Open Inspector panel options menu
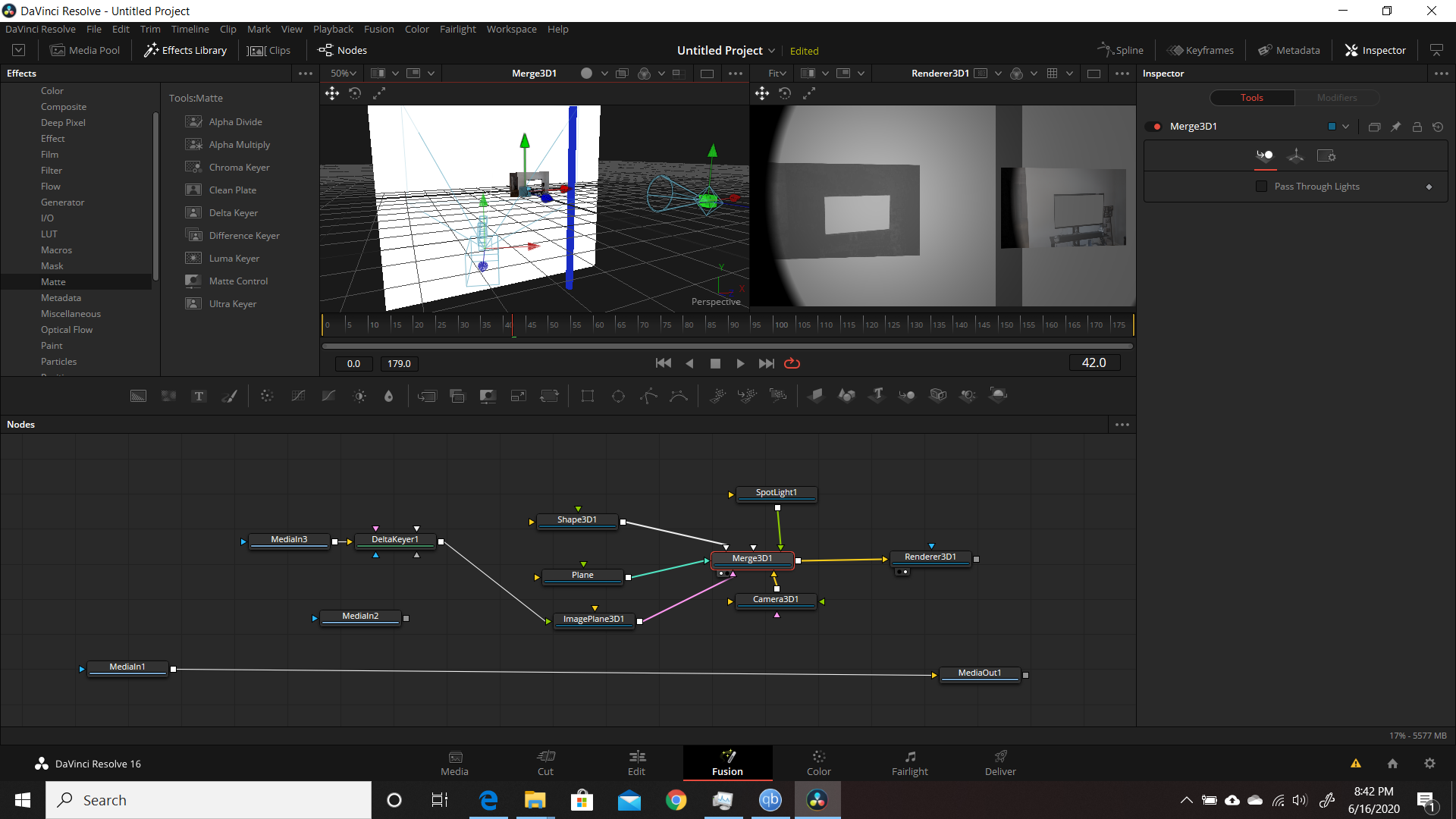1456x819 pixels. point(1442,74)
